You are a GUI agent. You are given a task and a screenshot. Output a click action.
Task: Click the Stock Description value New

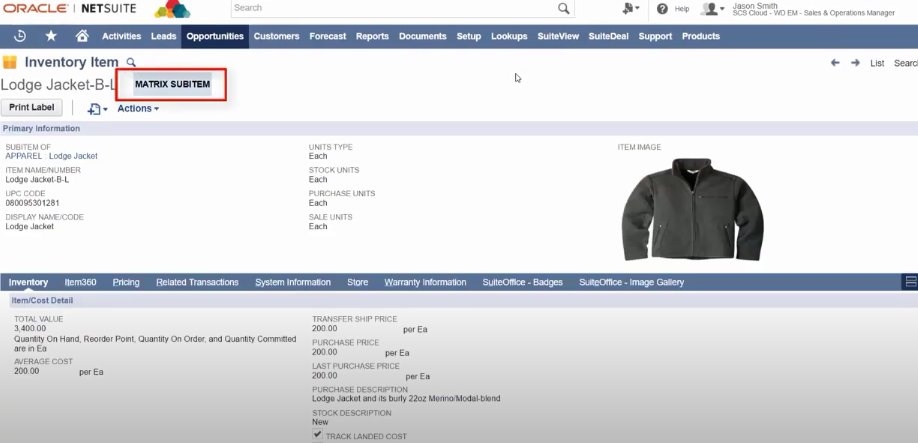320,422
